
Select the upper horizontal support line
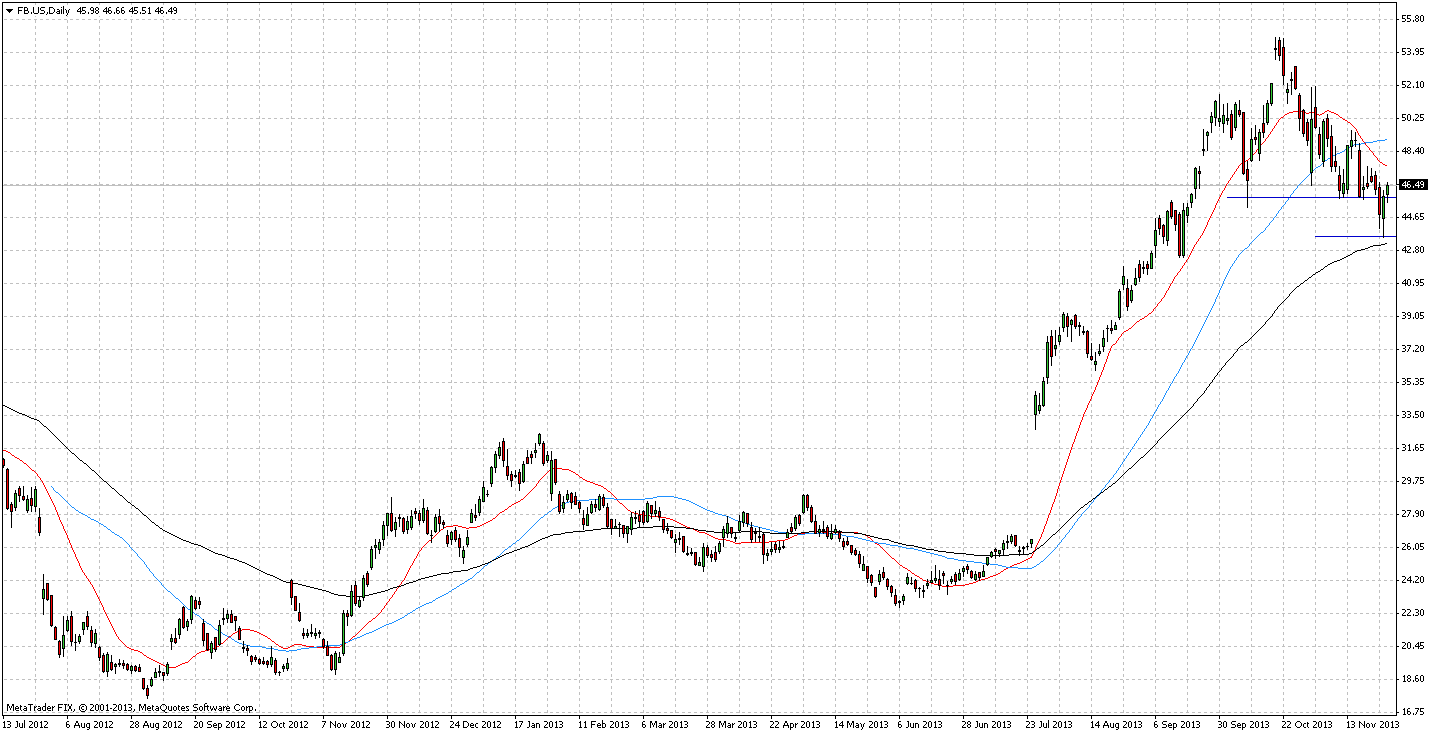(1270, 197)
